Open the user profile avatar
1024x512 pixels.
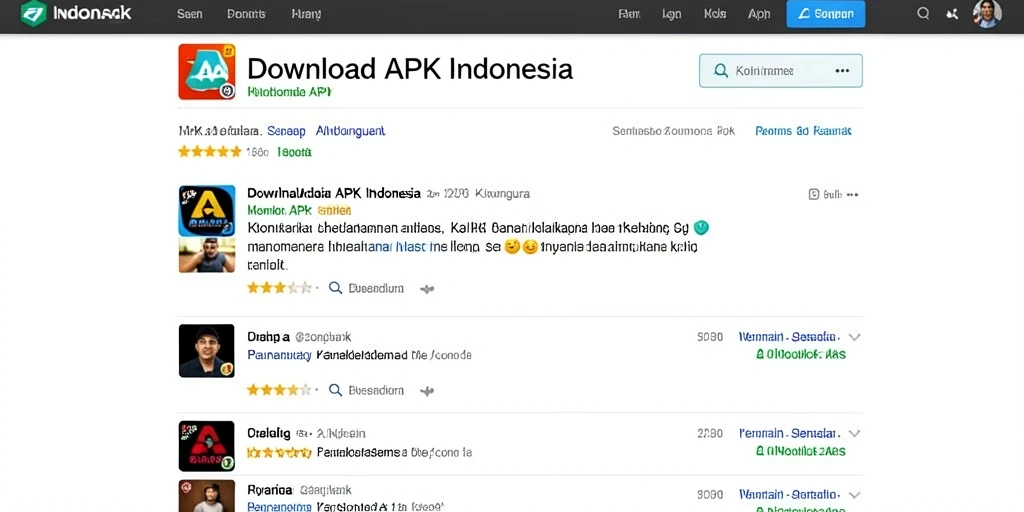pos(987,14)
